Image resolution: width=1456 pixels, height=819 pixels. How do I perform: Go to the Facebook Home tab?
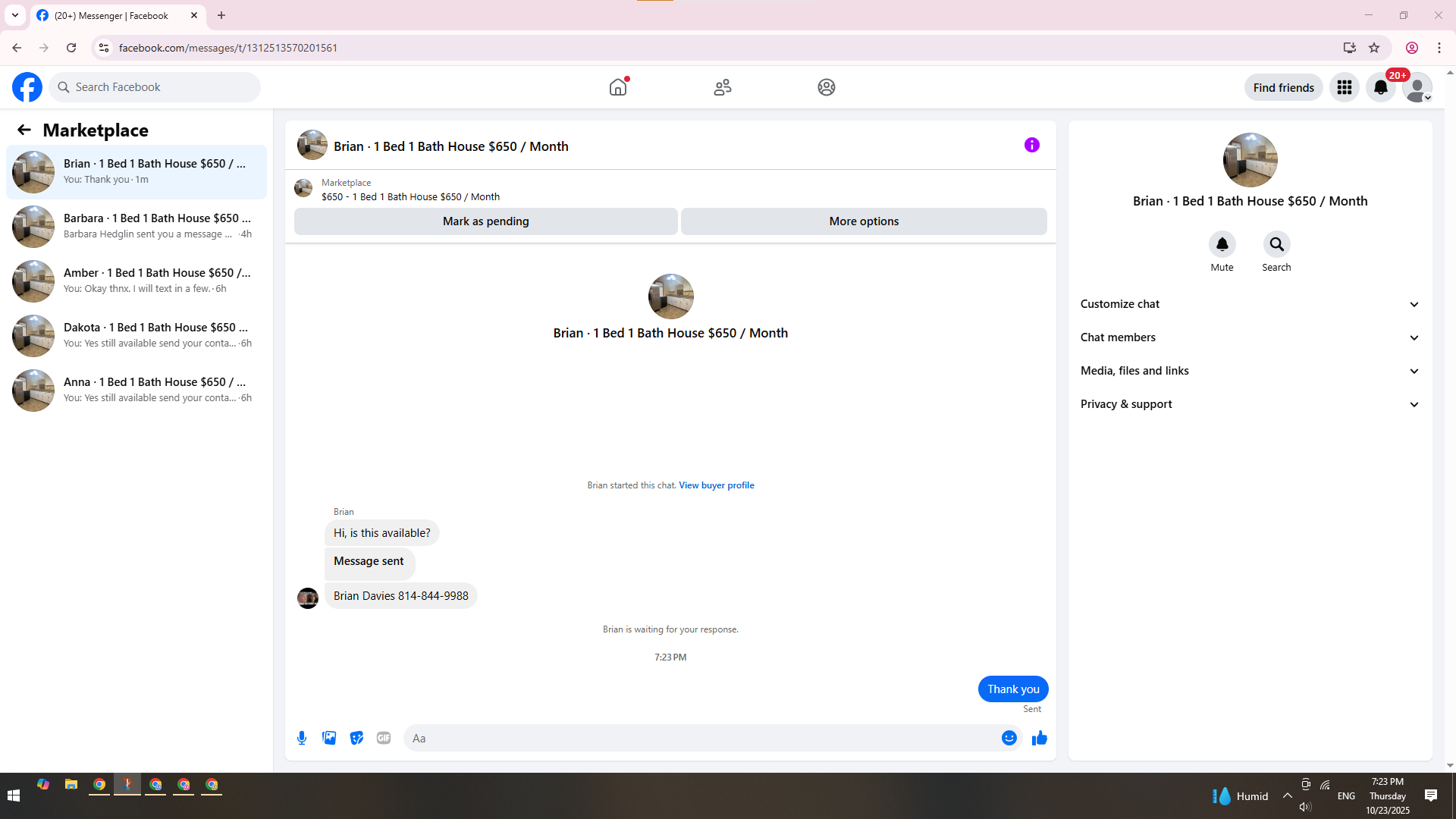click(x=618, y=87)
